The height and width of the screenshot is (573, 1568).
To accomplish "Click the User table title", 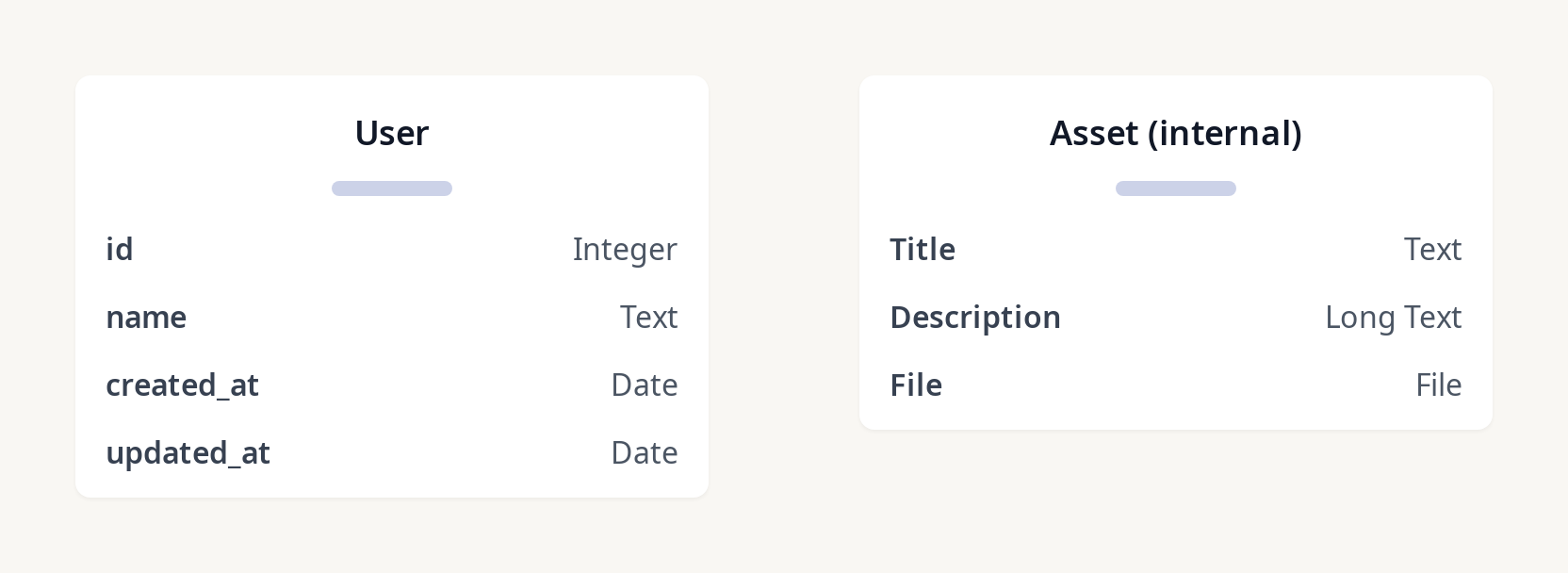I will click(392, 134).
